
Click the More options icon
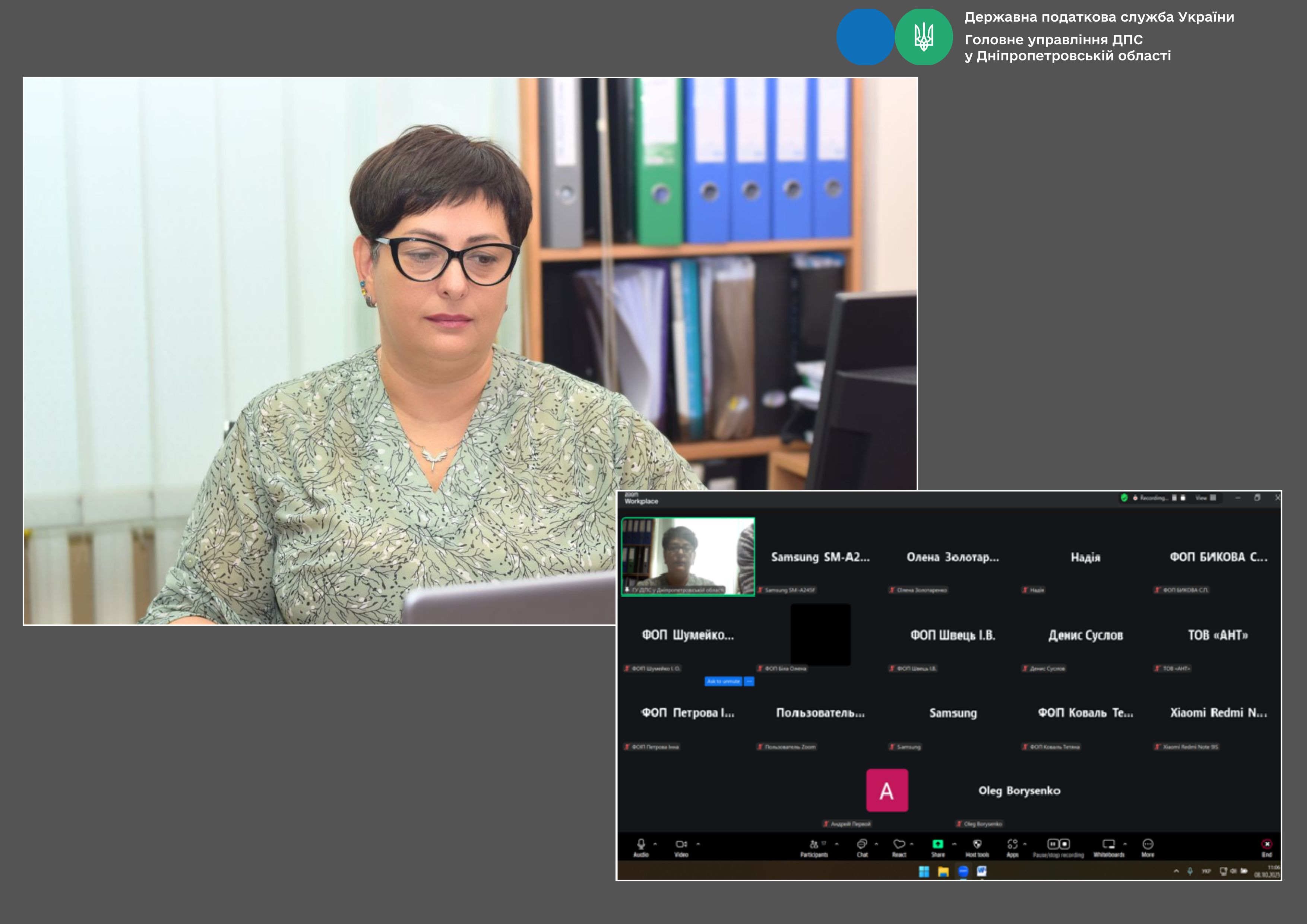click(1148, 844)
